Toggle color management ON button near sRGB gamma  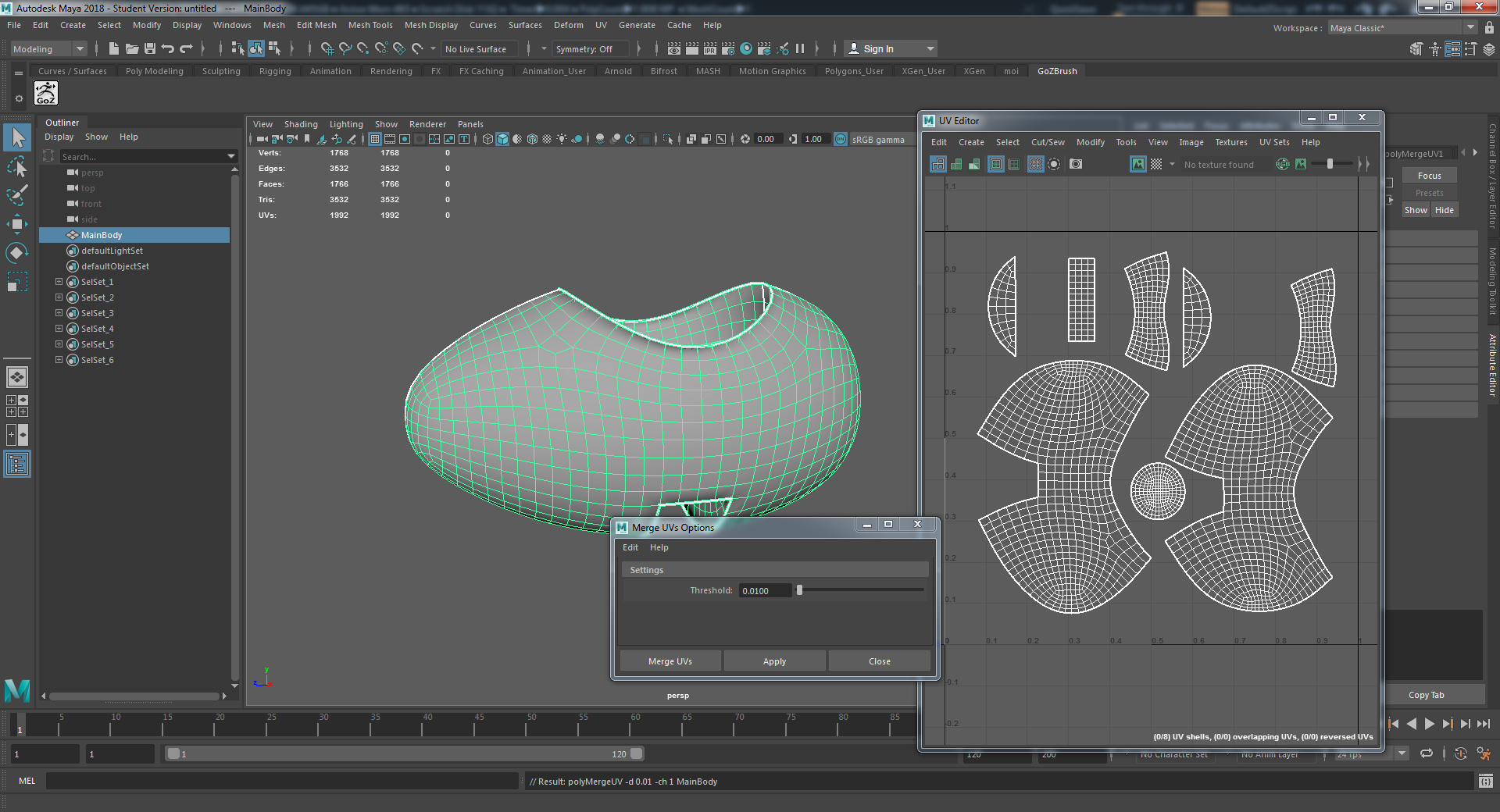tap(841, 139)
